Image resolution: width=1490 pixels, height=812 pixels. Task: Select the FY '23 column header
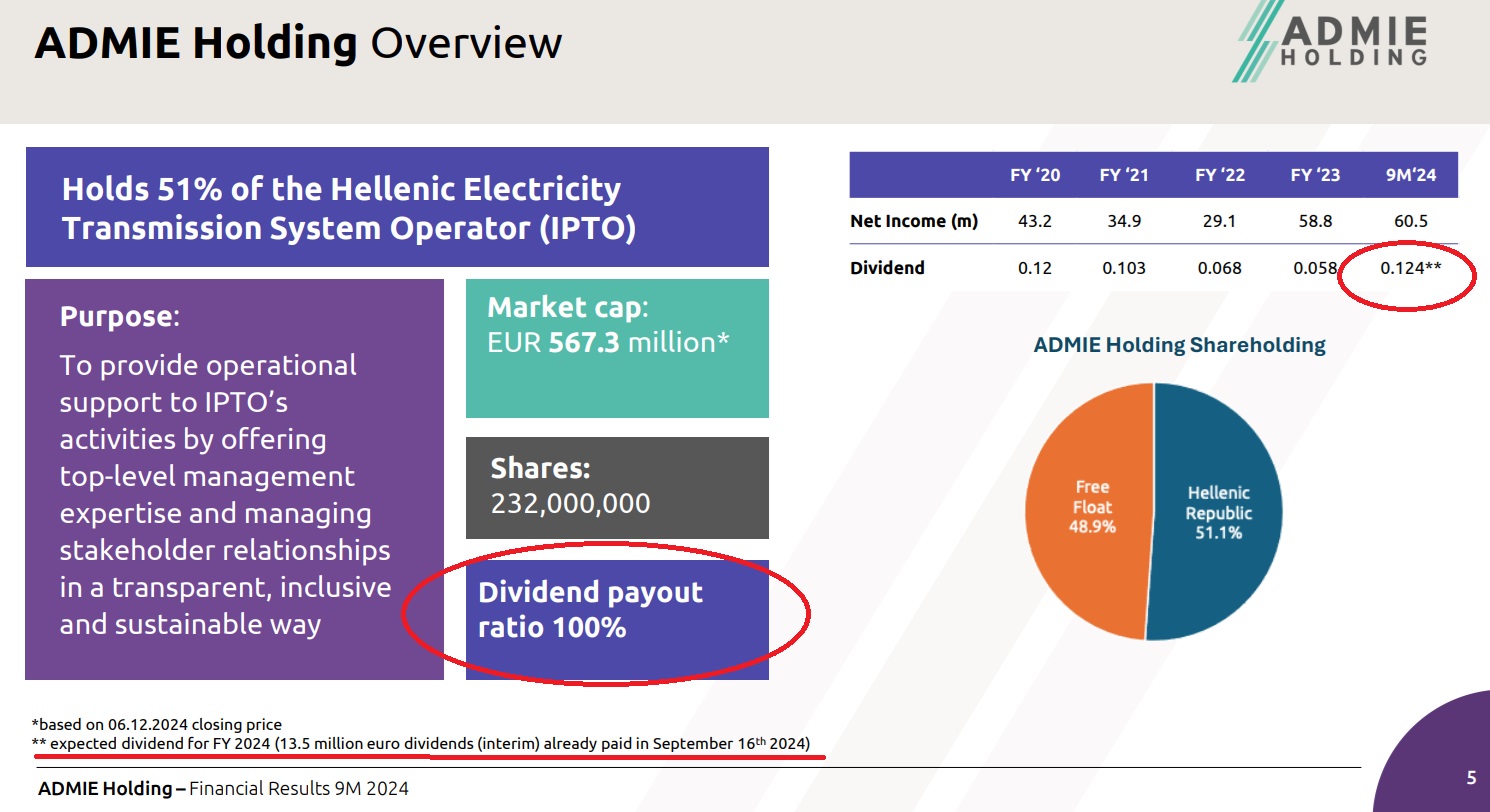[x=1315, y=175]
